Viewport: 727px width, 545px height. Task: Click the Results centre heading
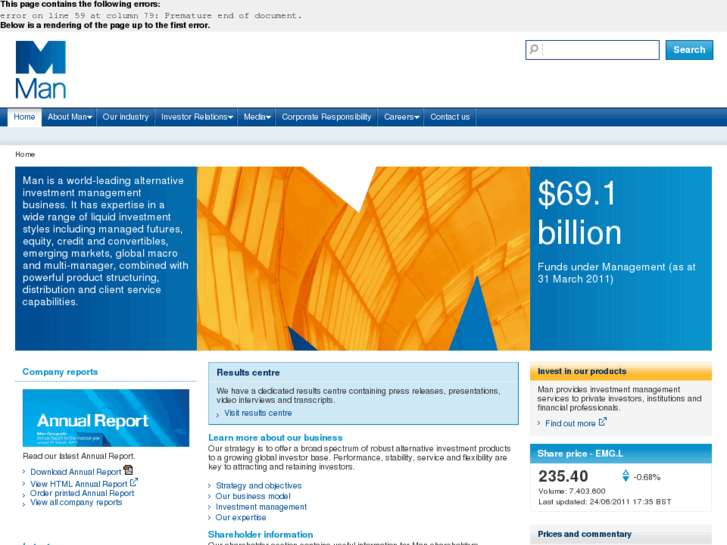248,372
